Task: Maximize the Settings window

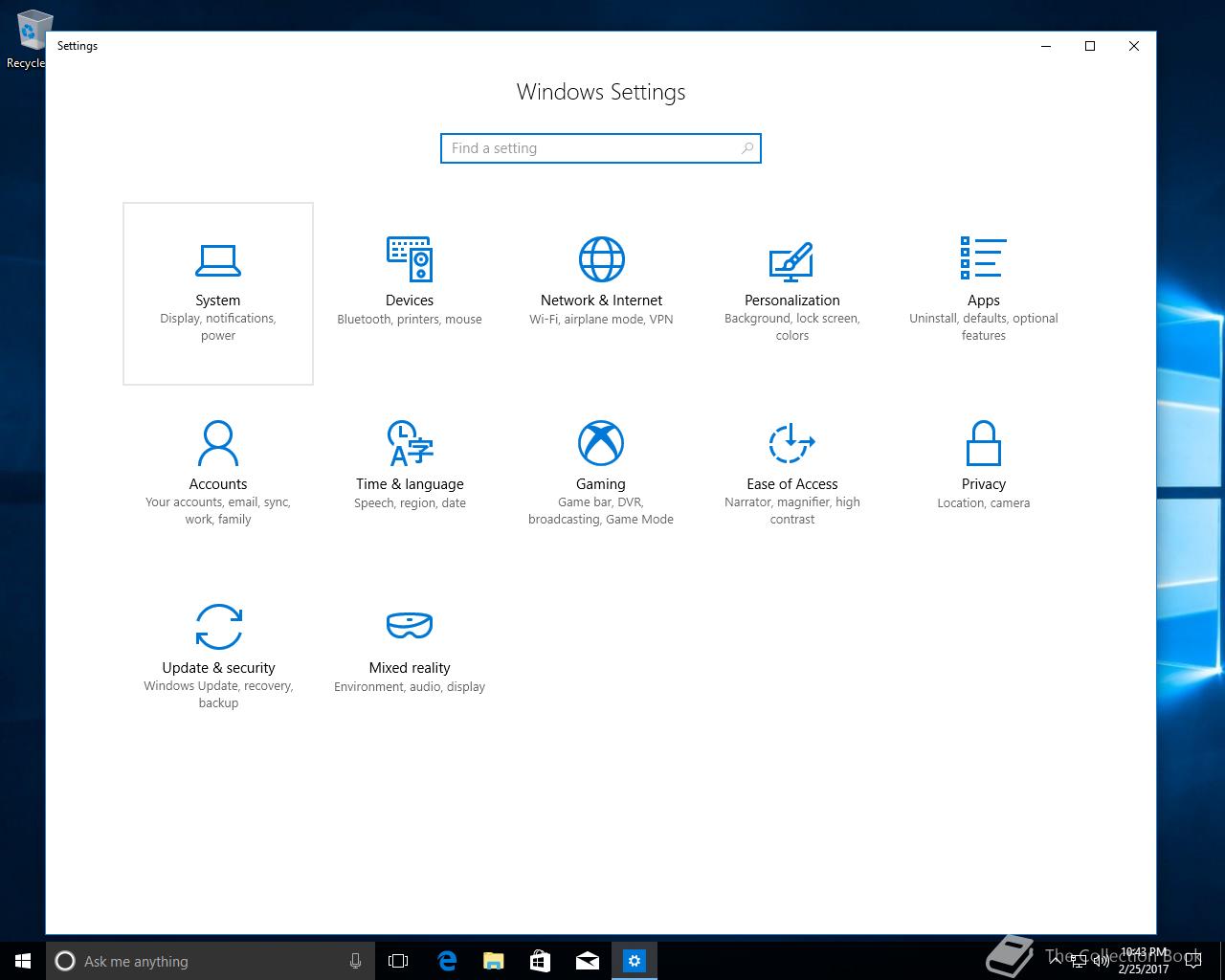Action: (1090, 46)
